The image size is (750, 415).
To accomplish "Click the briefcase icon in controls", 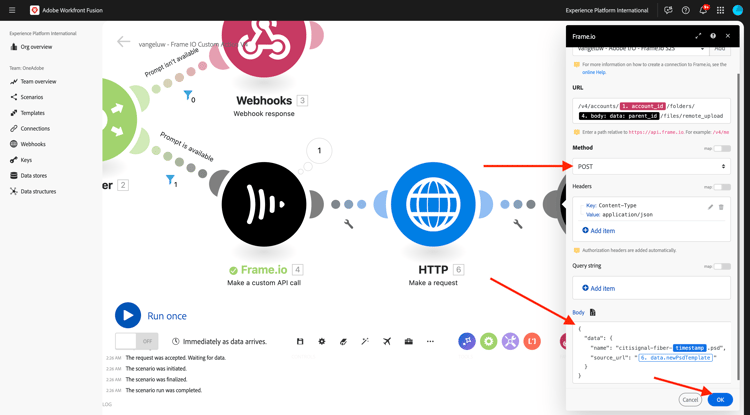I will tap(408, 341).
